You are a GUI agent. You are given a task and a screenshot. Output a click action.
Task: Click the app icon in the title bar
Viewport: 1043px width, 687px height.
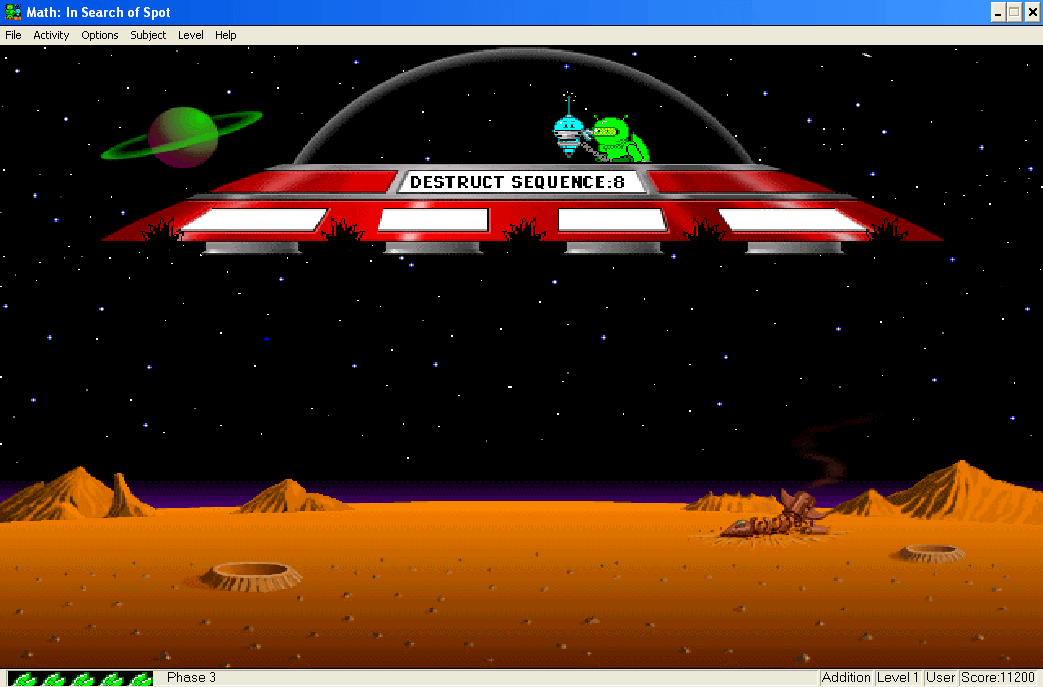pyautogui.click(x=13, y=12)
